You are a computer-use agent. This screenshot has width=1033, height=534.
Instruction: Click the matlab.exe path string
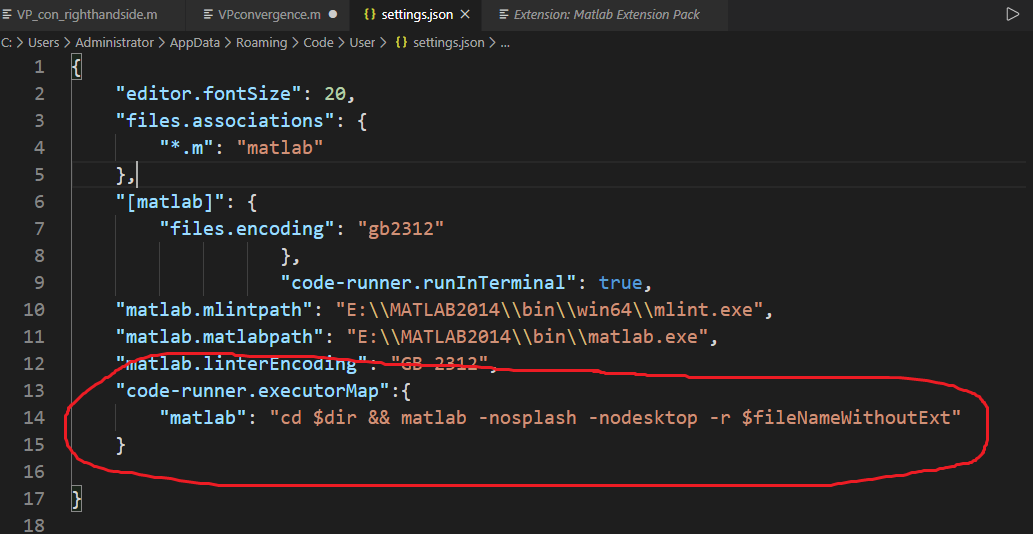(527, 337)
